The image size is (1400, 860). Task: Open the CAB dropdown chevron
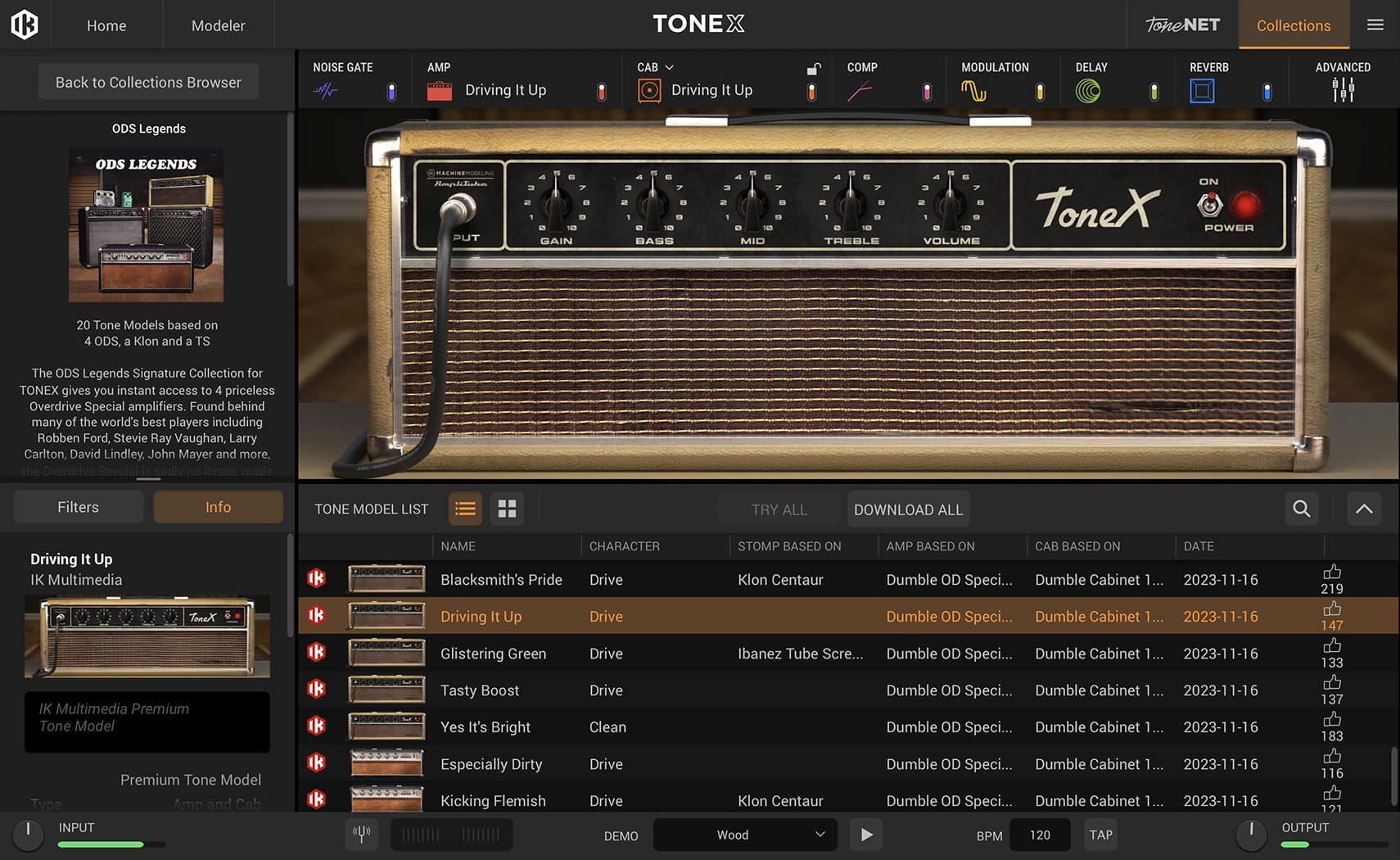(x=670, y=67)
